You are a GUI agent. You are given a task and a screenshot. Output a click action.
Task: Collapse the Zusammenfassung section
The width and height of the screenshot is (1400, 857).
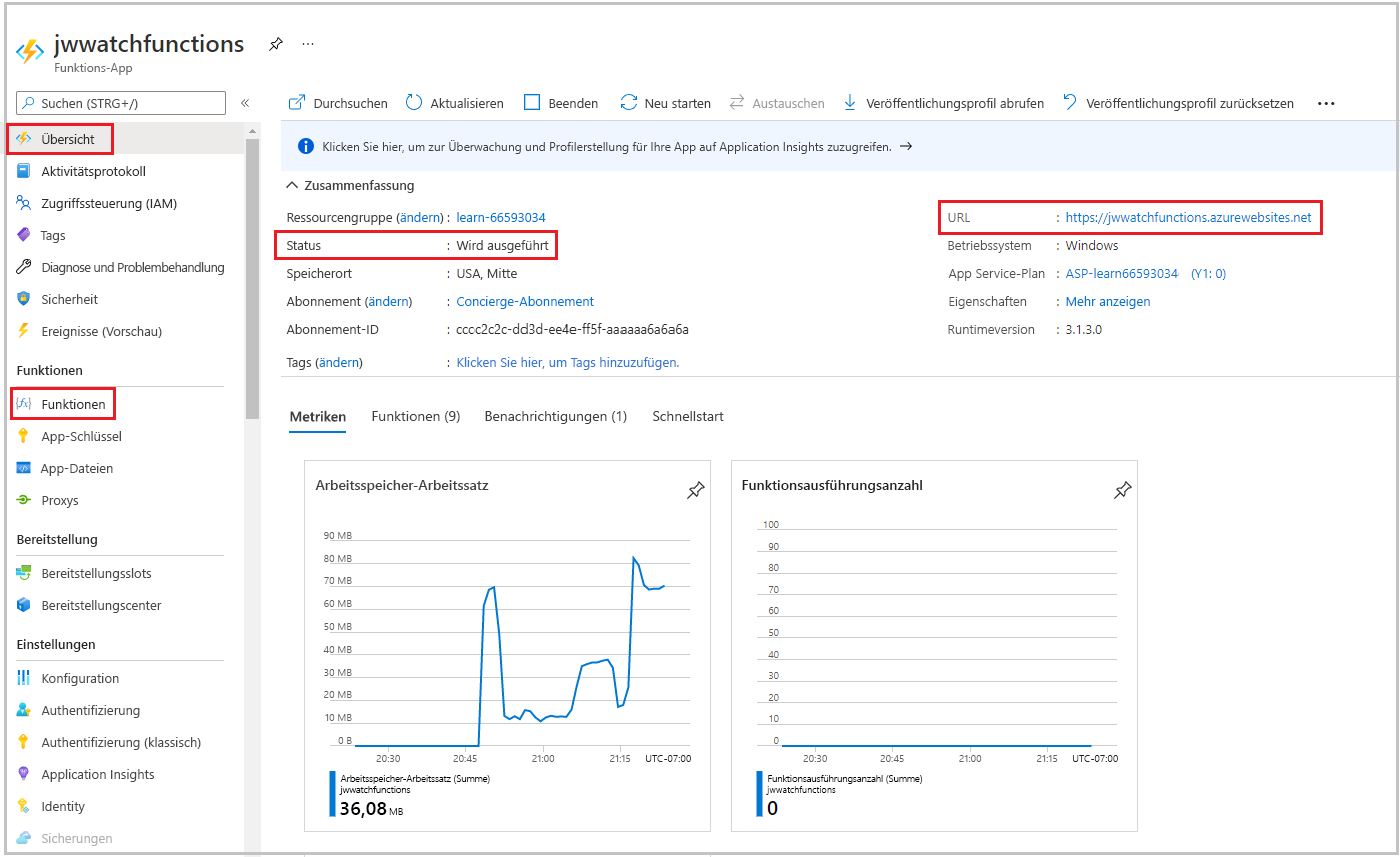tap(350, 185)
